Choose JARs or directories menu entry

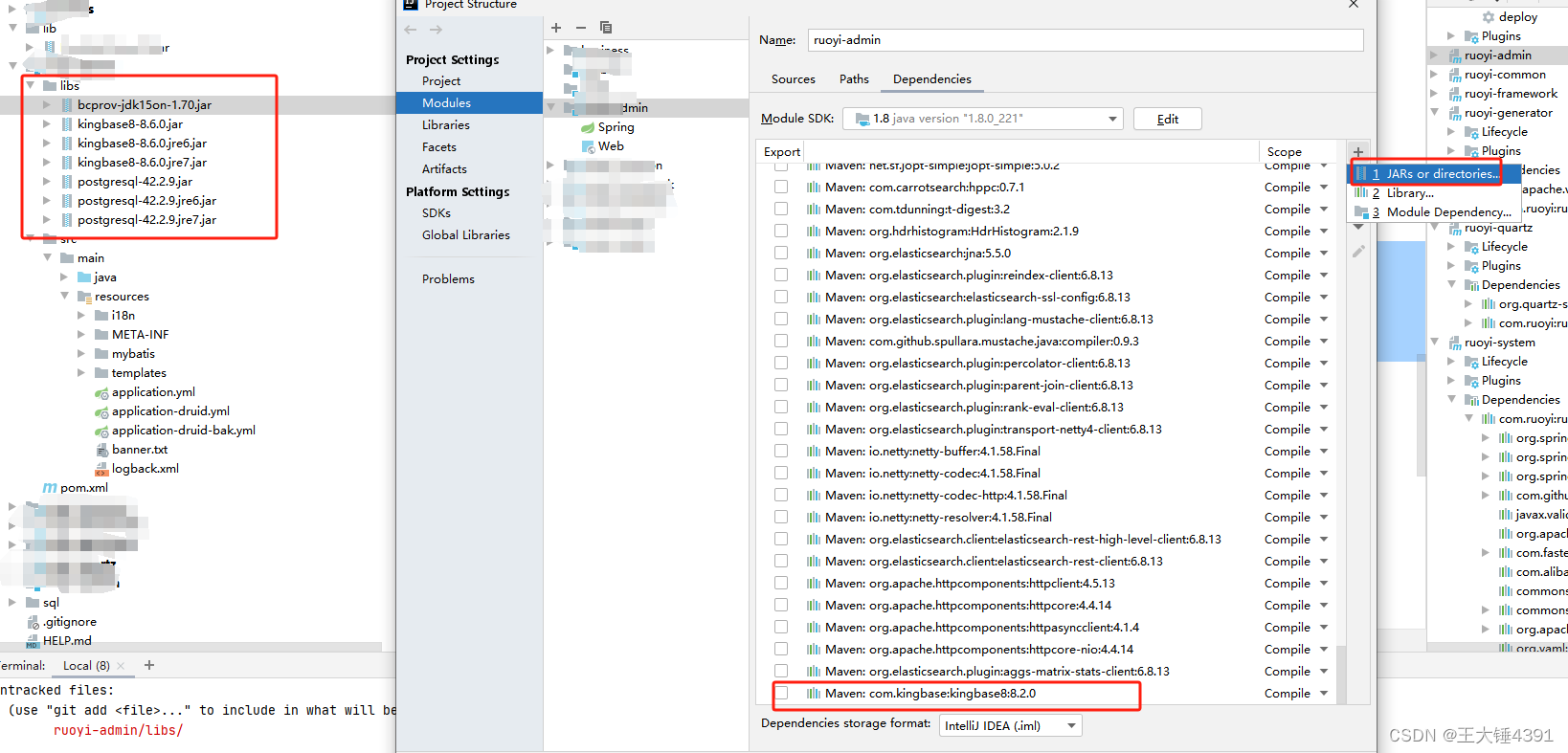click(x=1435, y=174)
